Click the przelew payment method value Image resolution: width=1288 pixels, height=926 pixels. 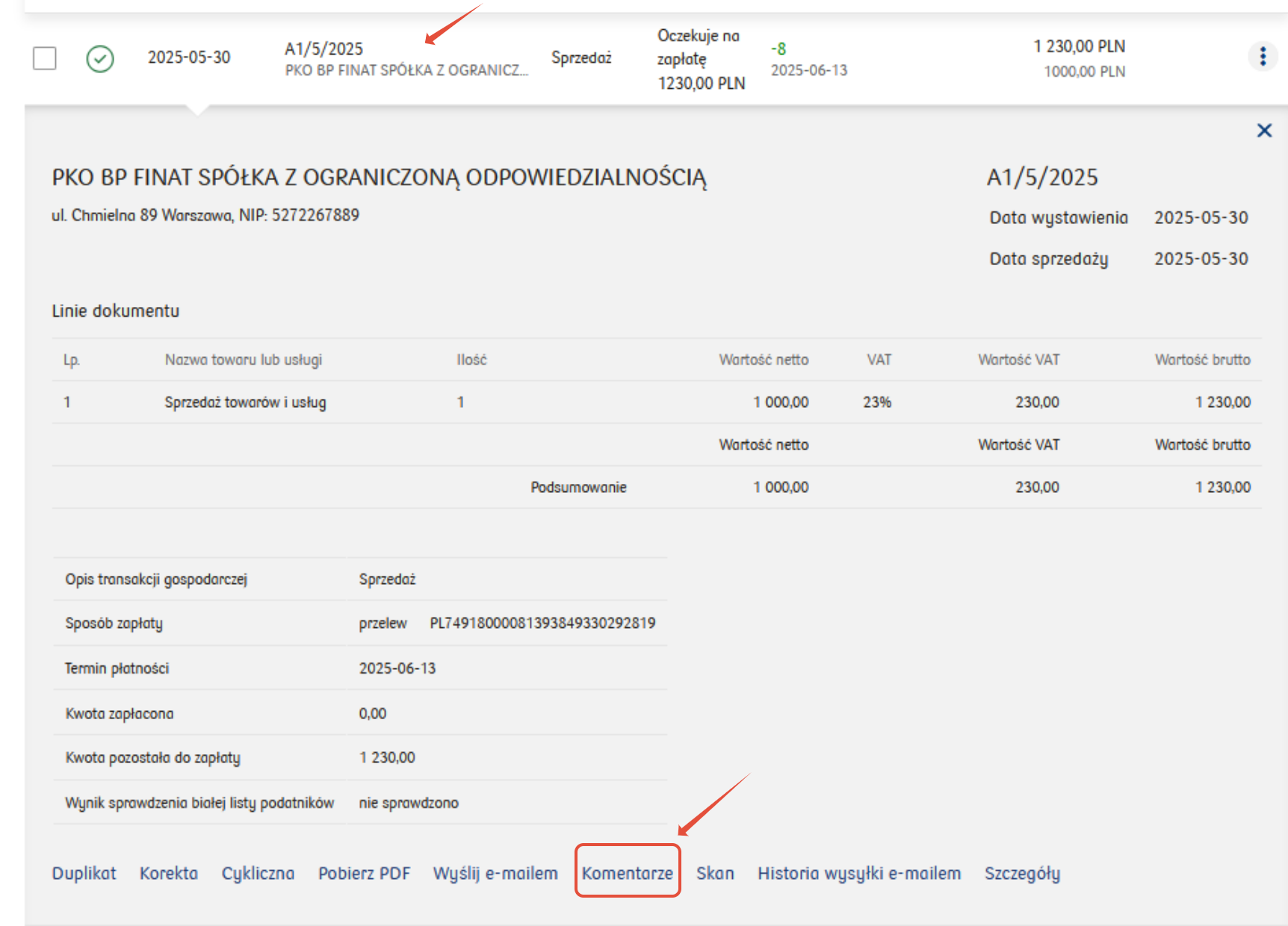383,623
